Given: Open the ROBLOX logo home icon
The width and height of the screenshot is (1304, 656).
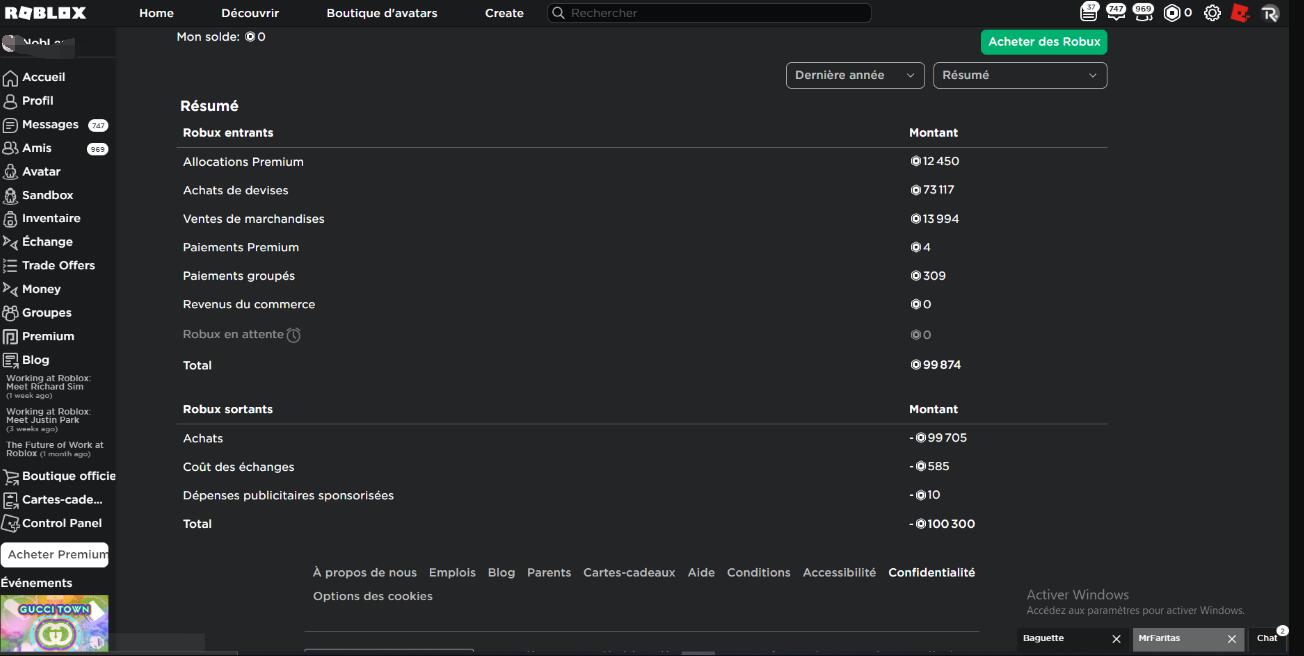Looking at the screenshot, I should [x=46, y=13].
